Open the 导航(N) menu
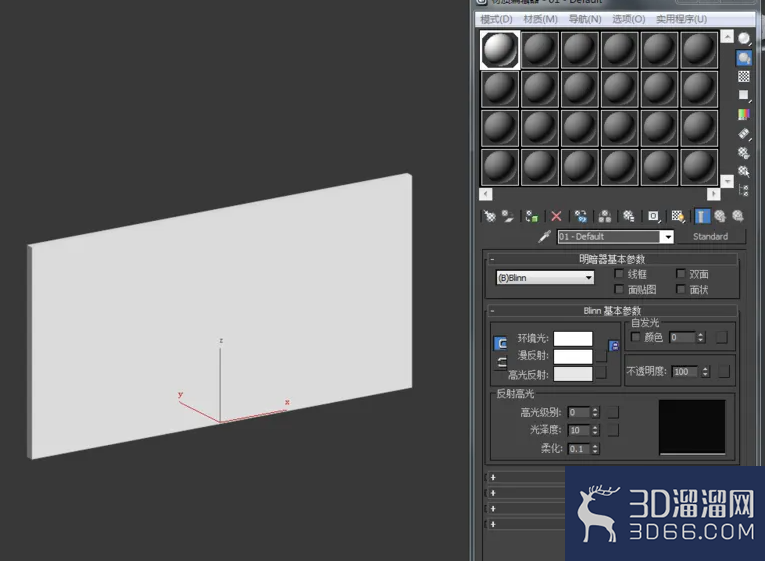The height and width of the screenshot is (561, 765). [x=584, y=19]
